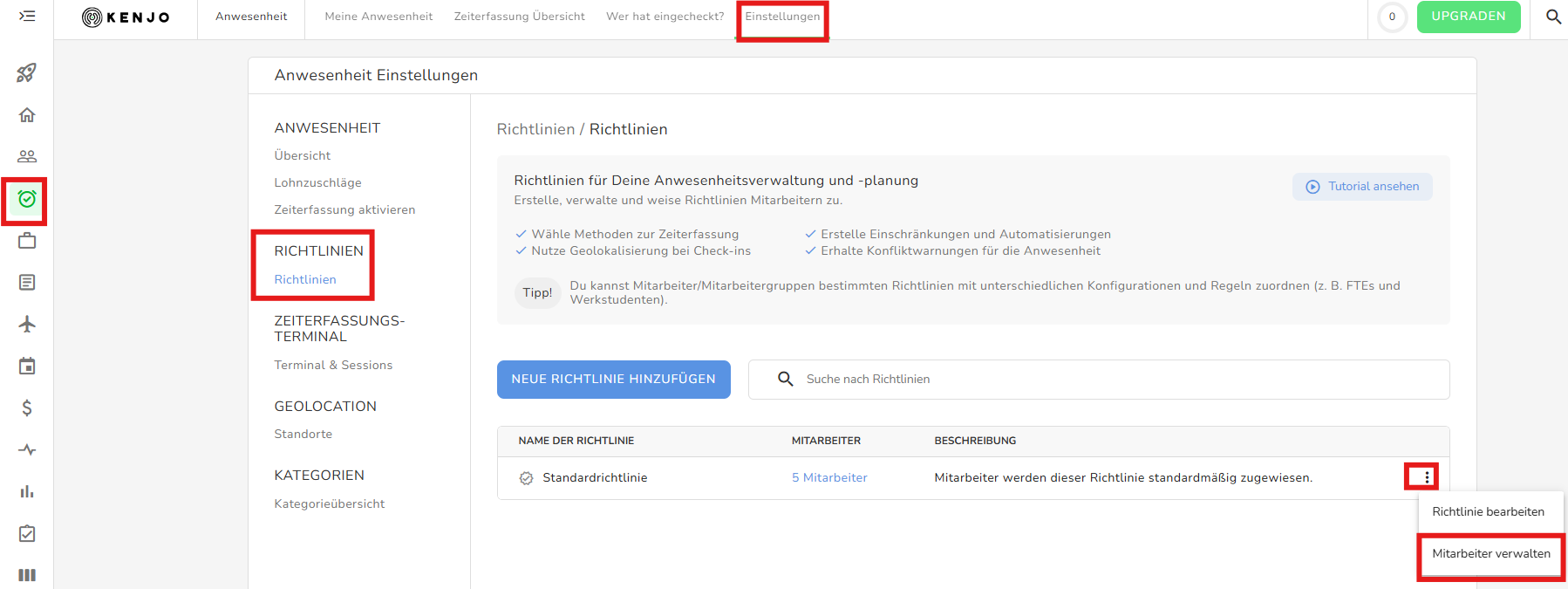
Task: Open the search magnifier in top bar
Action: (1553, 17)
